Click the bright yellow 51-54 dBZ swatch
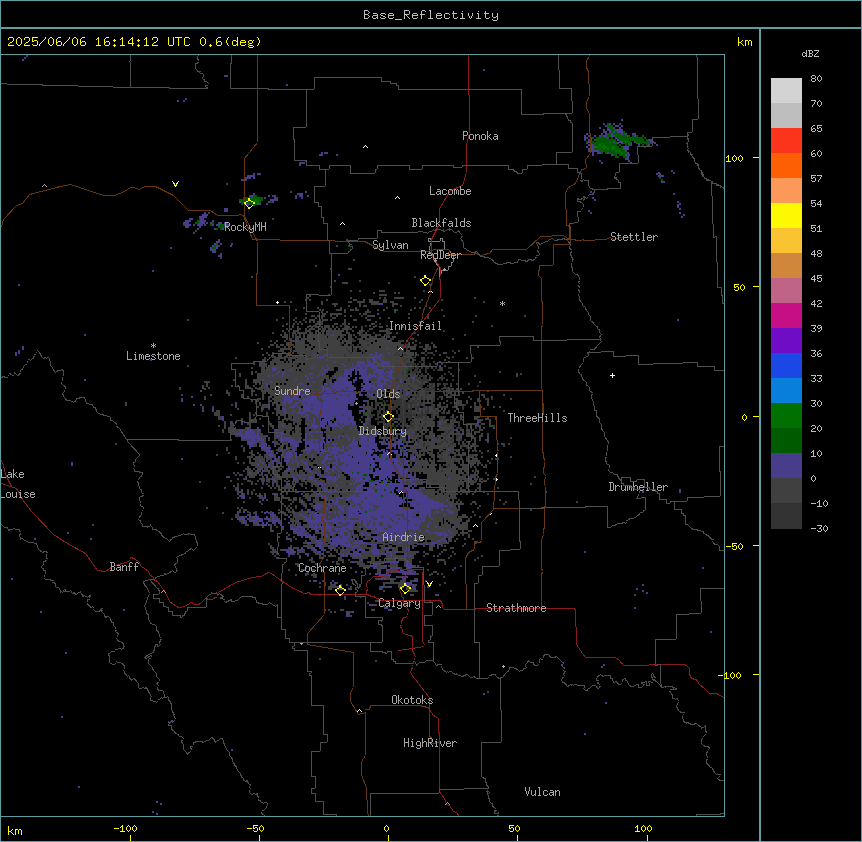The height and width of the screenshot is (842, 862). [786, 215]
